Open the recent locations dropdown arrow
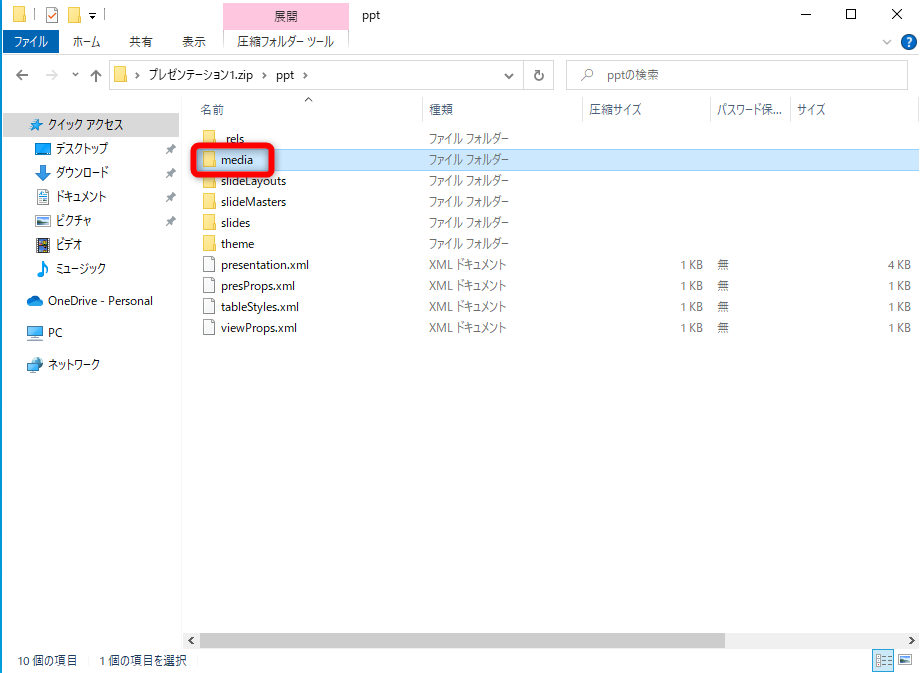 click(x=75, y=75)
